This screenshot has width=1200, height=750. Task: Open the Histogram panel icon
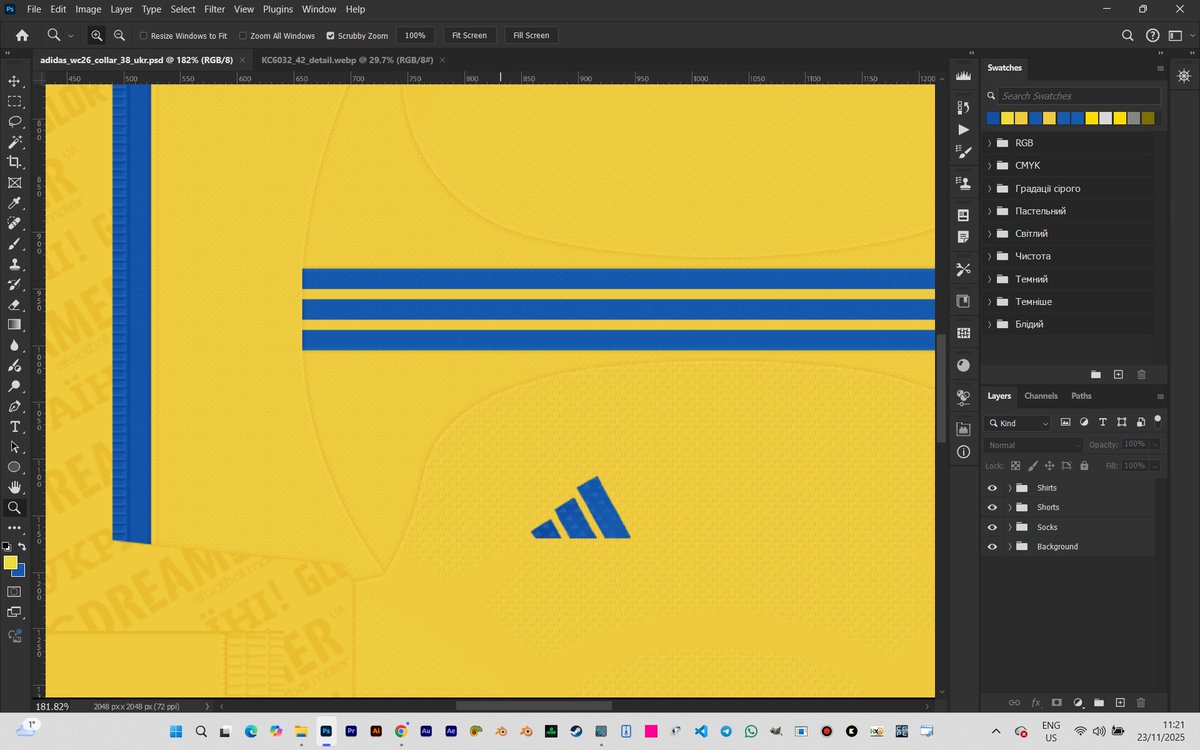[x=964, y=76]
